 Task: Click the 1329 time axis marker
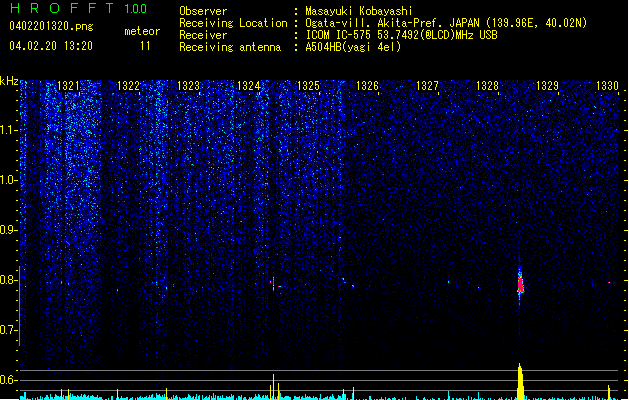(548, 86)
